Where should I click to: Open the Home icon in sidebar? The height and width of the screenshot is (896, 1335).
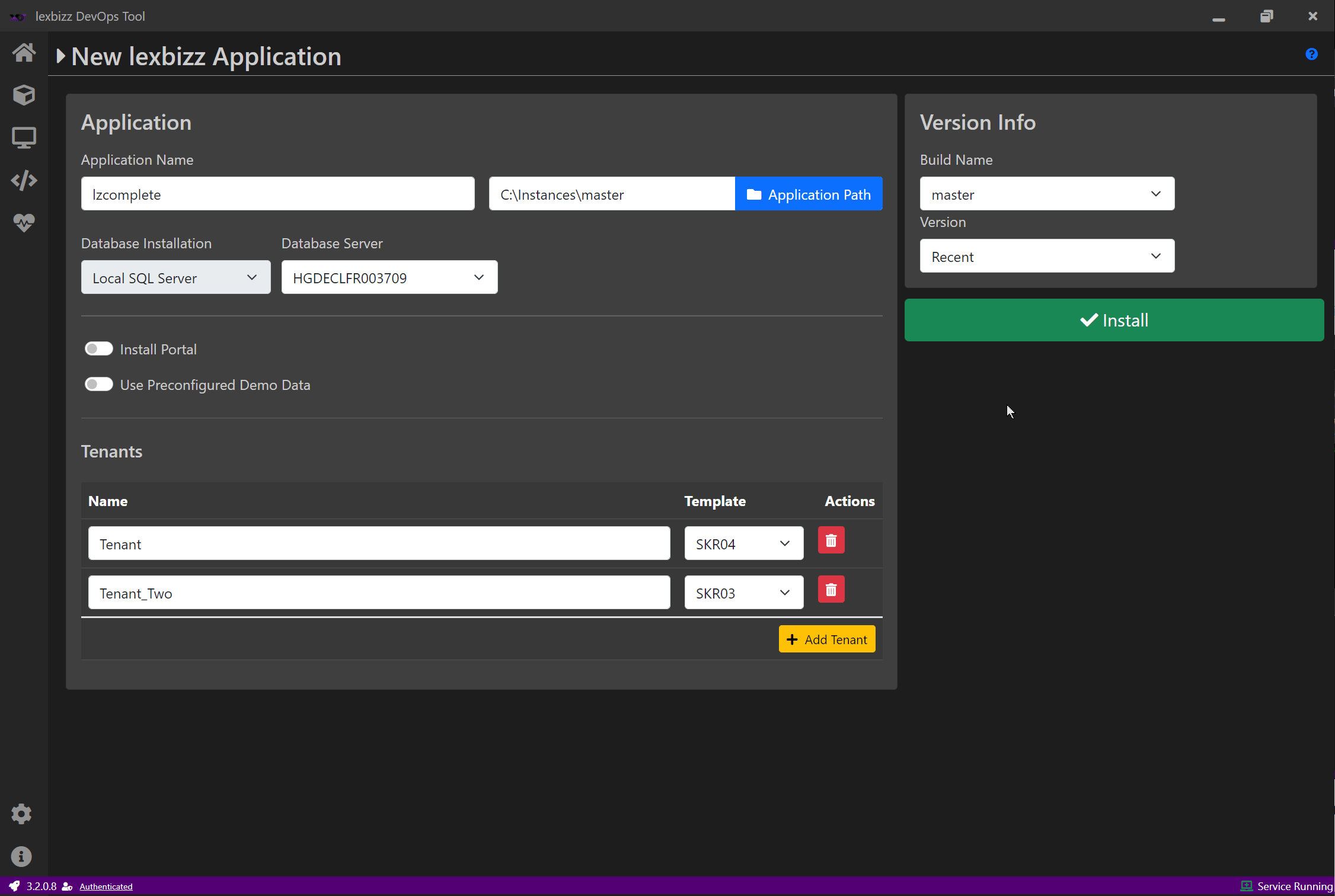coord(24,52)
